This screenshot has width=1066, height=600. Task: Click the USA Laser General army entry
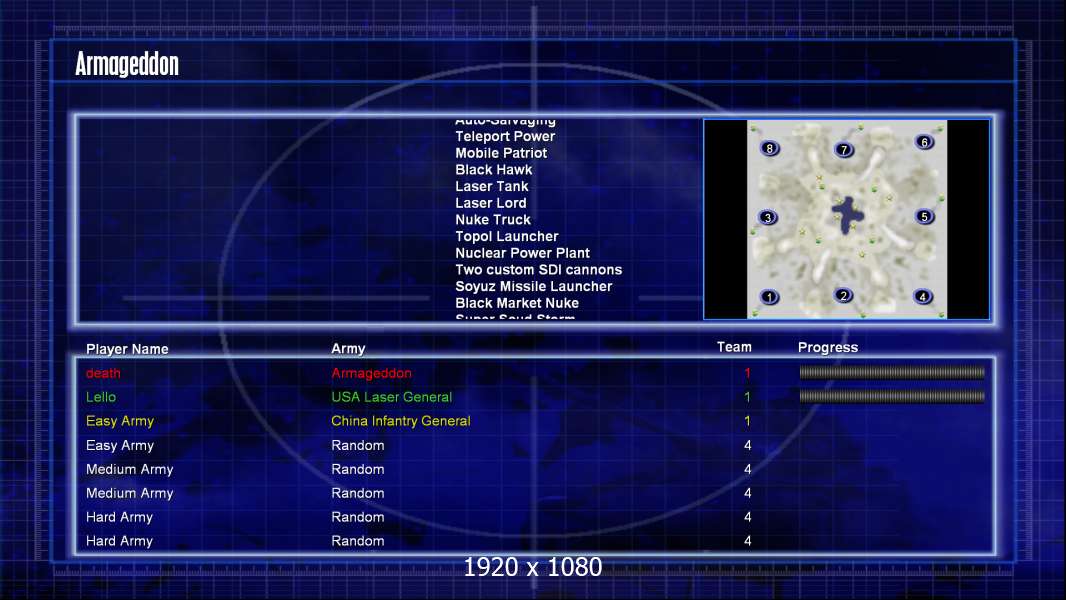392,397
